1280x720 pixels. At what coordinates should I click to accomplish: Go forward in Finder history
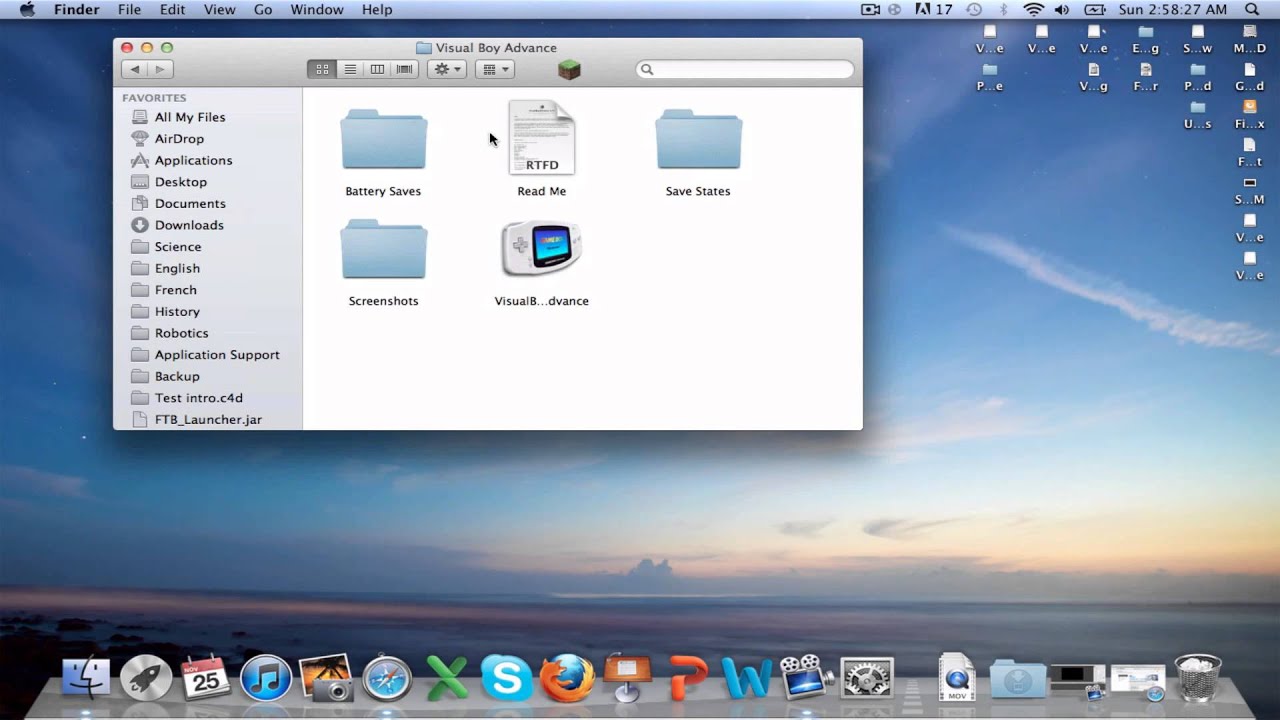click(160, 69)
